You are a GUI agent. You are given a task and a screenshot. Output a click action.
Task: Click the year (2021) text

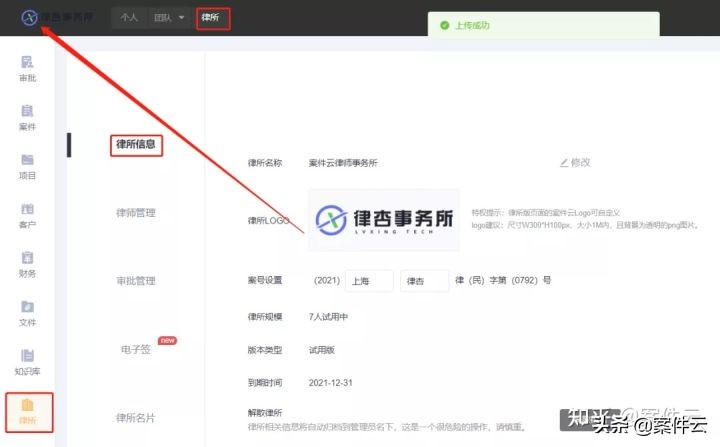[x=326, y=280]
